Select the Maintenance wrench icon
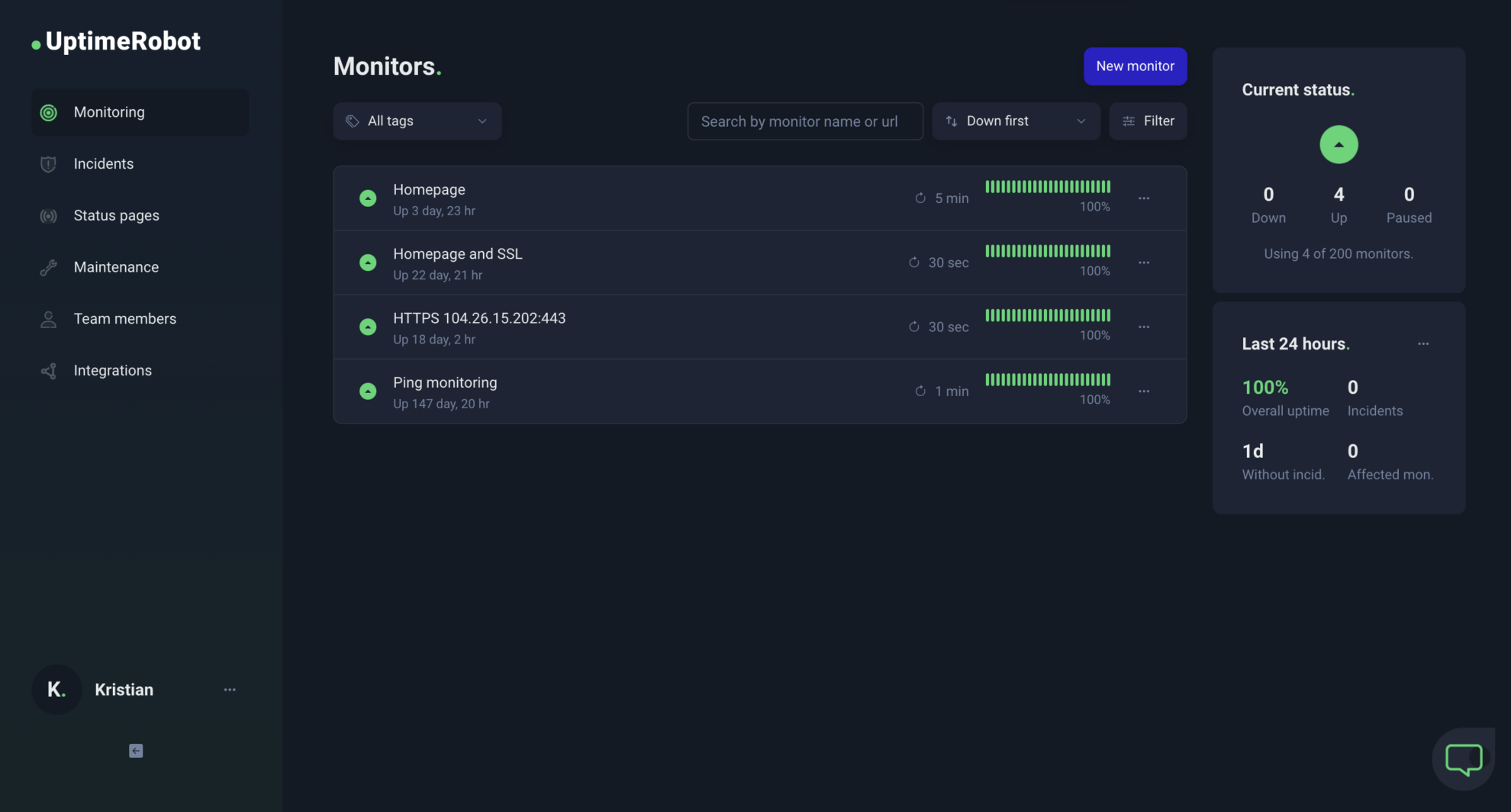Viewport: 1511px width, 812px height. coord(48,267)
